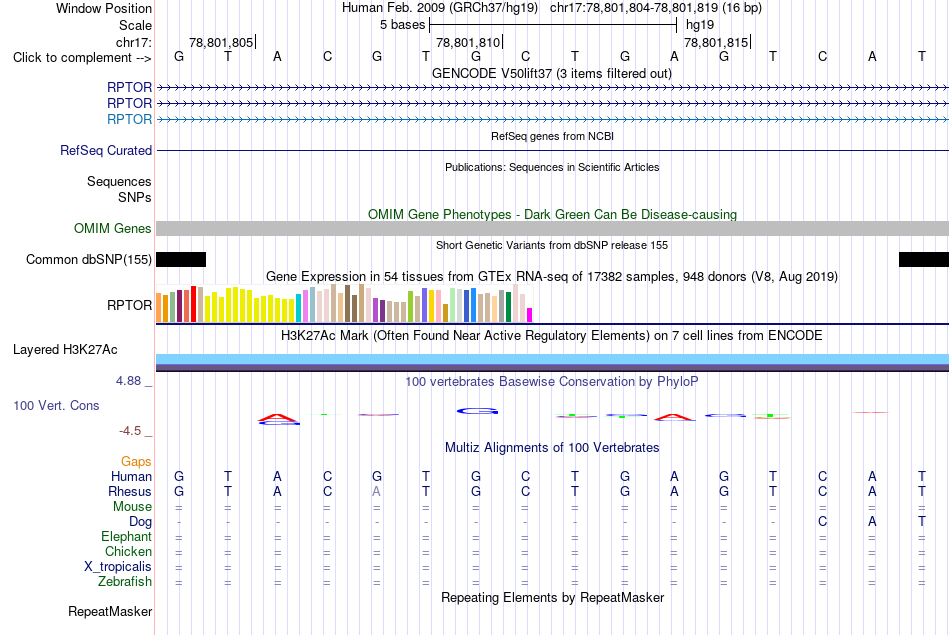Open the GENCODE V50lift37 track title
This screenshot has width=950, height=635.
551,73
